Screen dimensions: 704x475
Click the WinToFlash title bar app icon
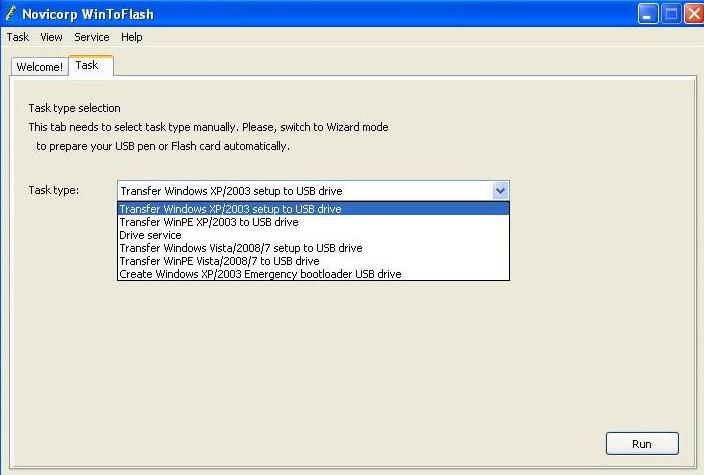tap(11, 13)
